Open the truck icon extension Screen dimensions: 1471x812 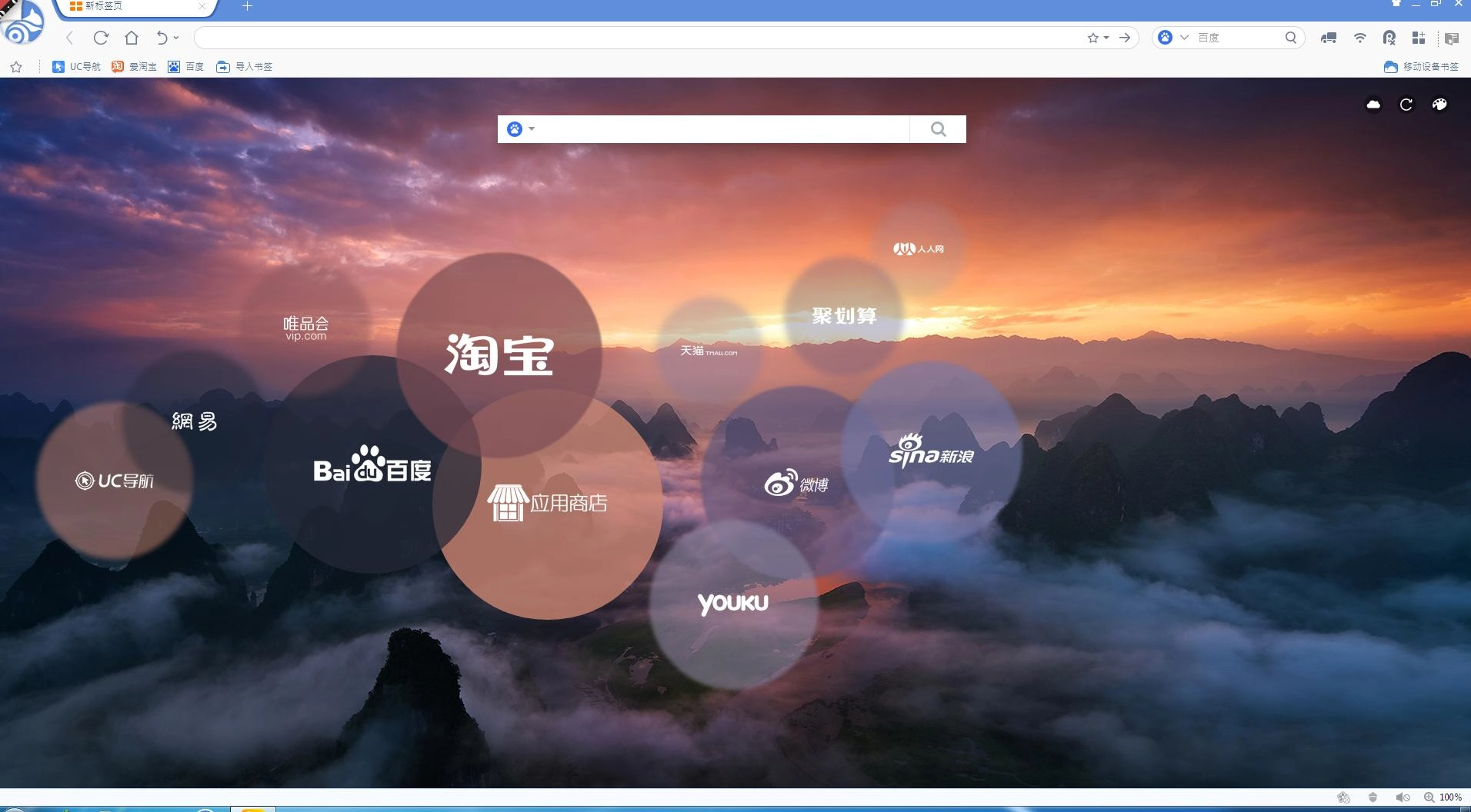point(1329,38)
